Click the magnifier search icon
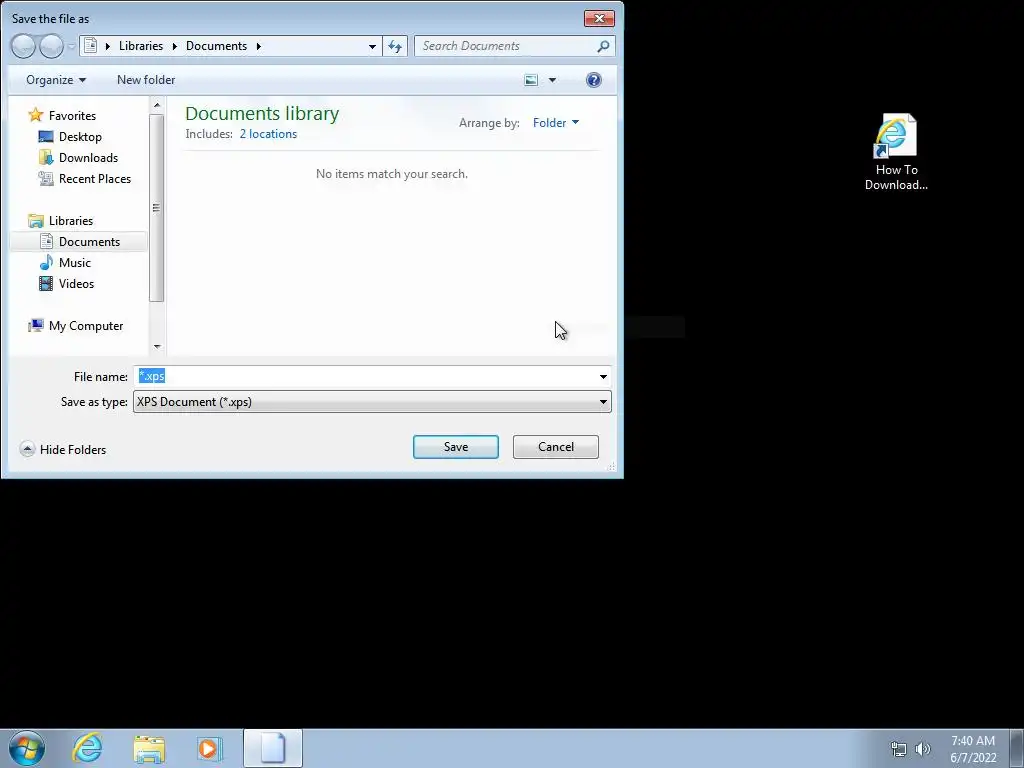The height and width of the screenshot is (768, 1024). pos(603,46)
